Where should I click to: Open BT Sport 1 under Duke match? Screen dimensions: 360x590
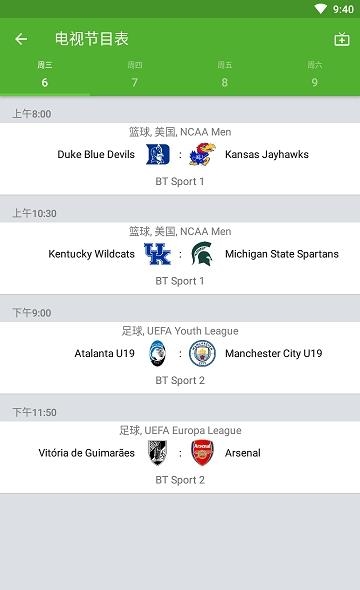(x=180, y=181)
